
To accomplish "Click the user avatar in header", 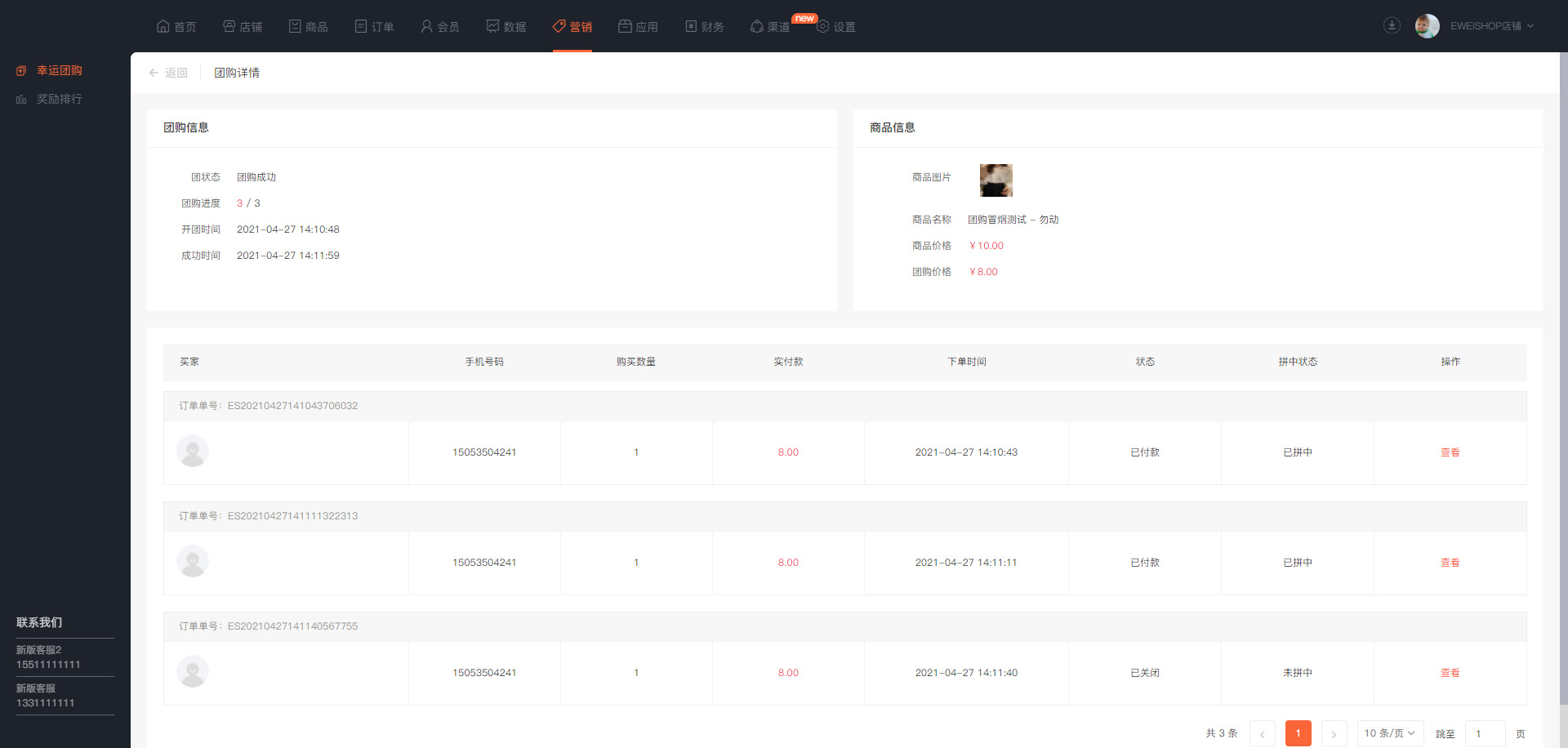I will pyautogui.click(x=1427, y=26).
